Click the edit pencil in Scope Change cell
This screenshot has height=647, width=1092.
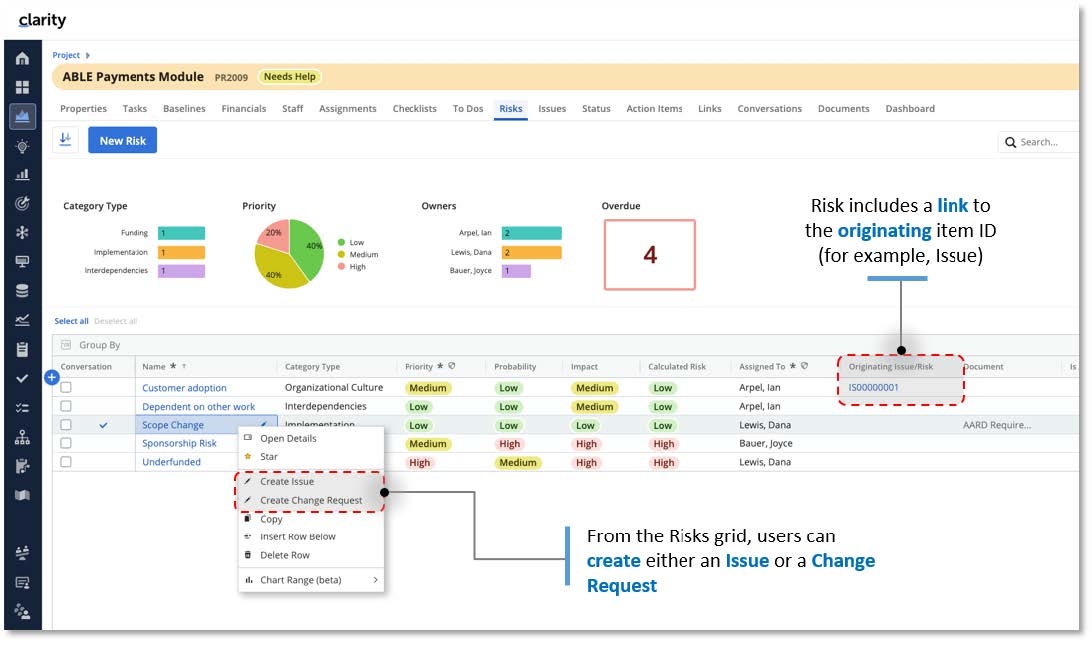click(264, 424)
